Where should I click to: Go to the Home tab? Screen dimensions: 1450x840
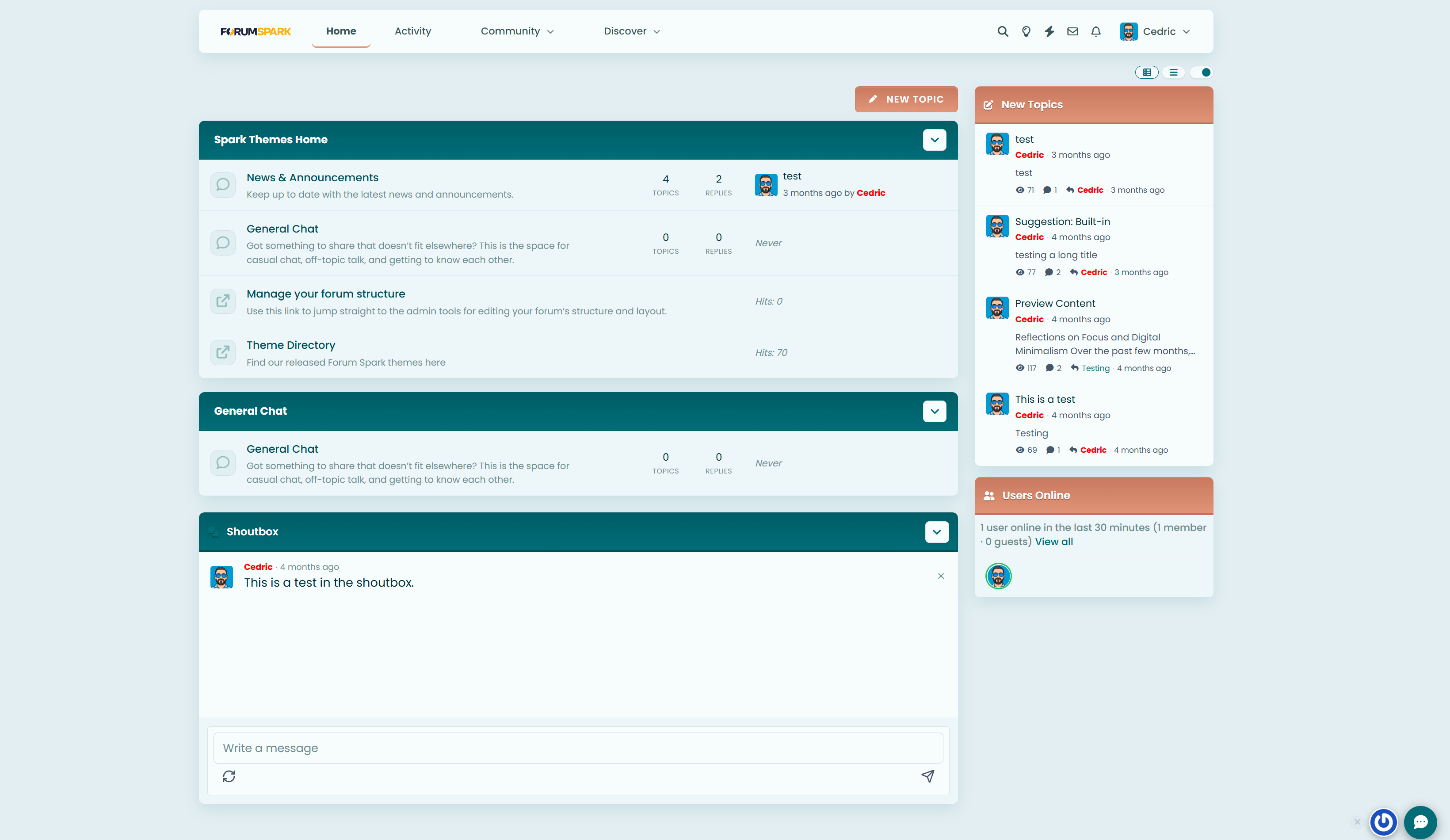[341, 32]
